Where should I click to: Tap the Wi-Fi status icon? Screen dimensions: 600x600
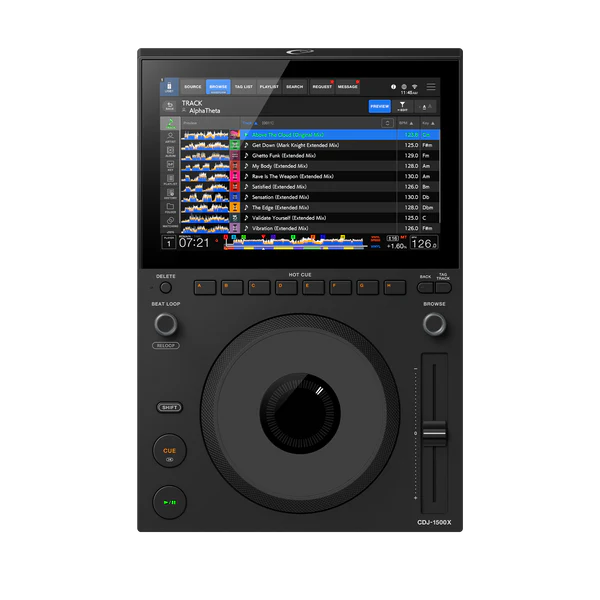click(x=415, y=87)
